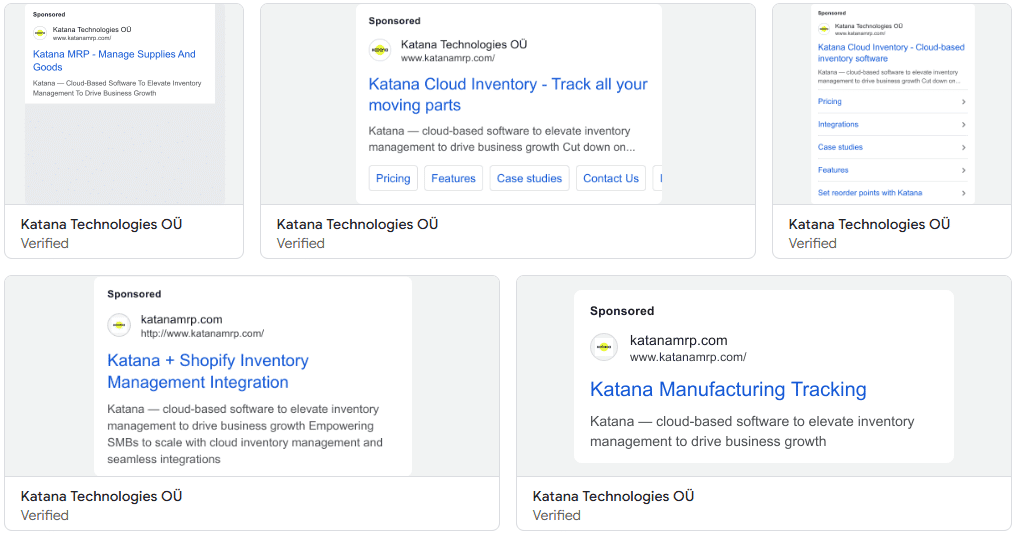The height and width of the screenshot is (535, 1014).
Task: Expand the Integrations row chevron
Action: point(963,124)
